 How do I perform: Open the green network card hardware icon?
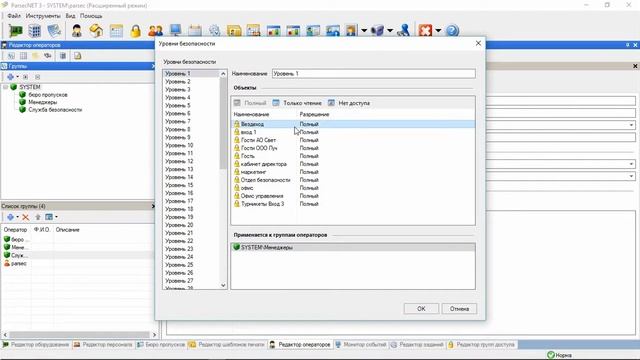point(16,31)
